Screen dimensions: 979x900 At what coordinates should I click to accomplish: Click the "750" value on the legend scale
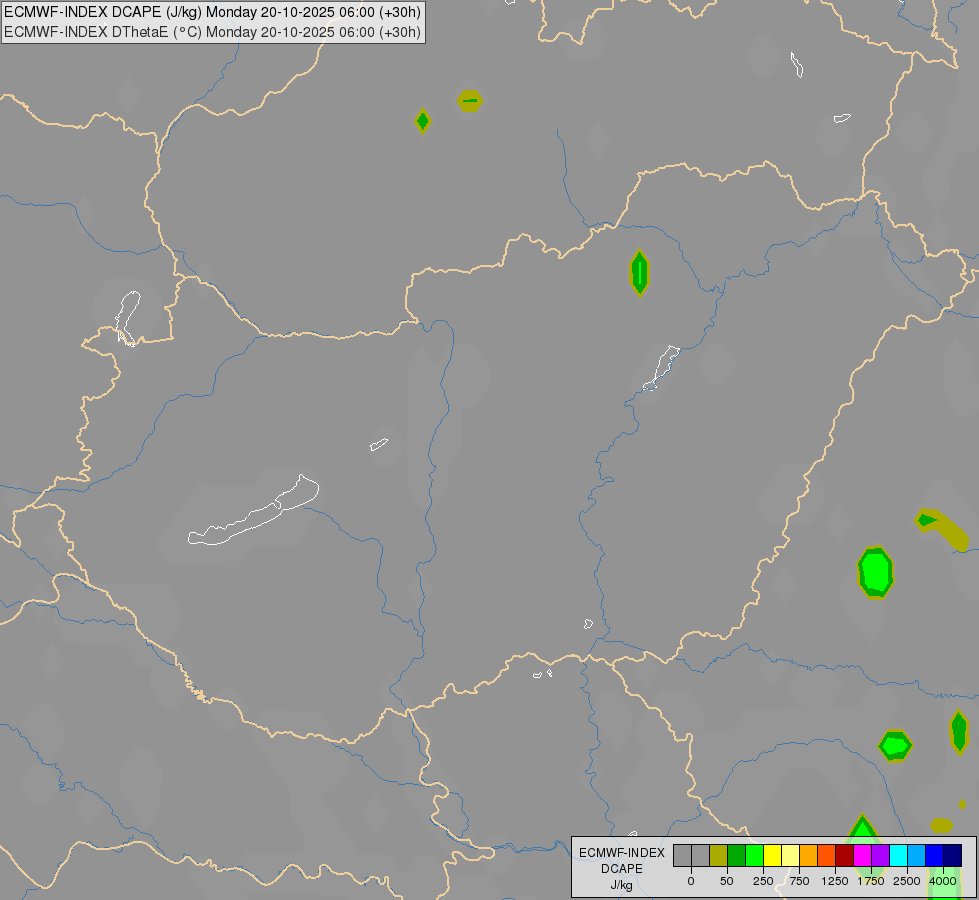799,881
